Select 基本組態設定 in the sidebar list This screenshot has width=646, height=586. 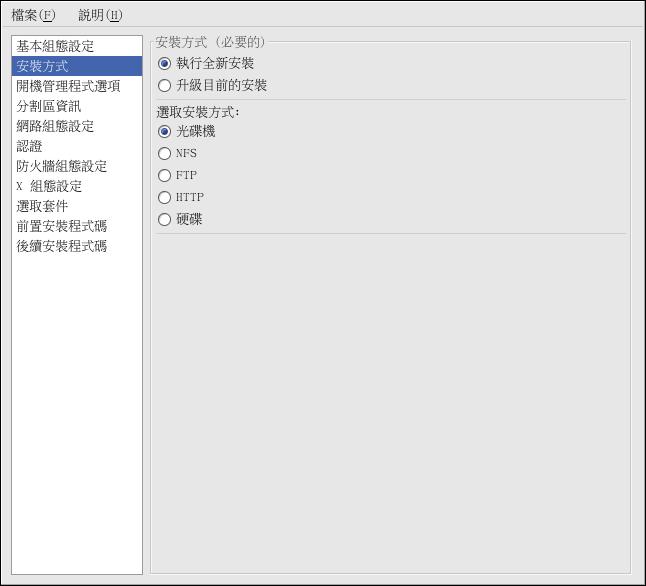55,47
